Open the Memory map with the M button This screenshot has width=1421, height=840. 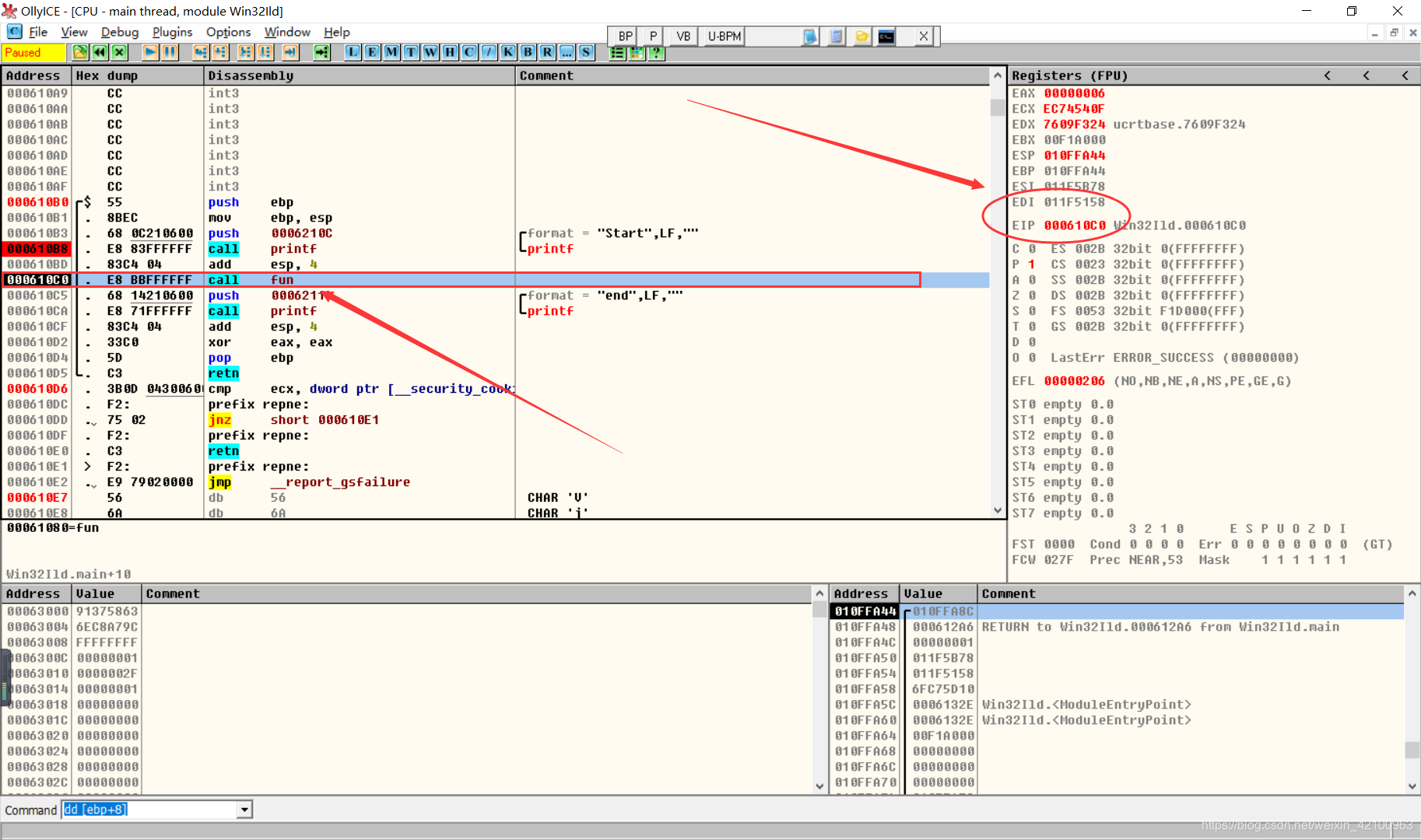click(391, 52)
